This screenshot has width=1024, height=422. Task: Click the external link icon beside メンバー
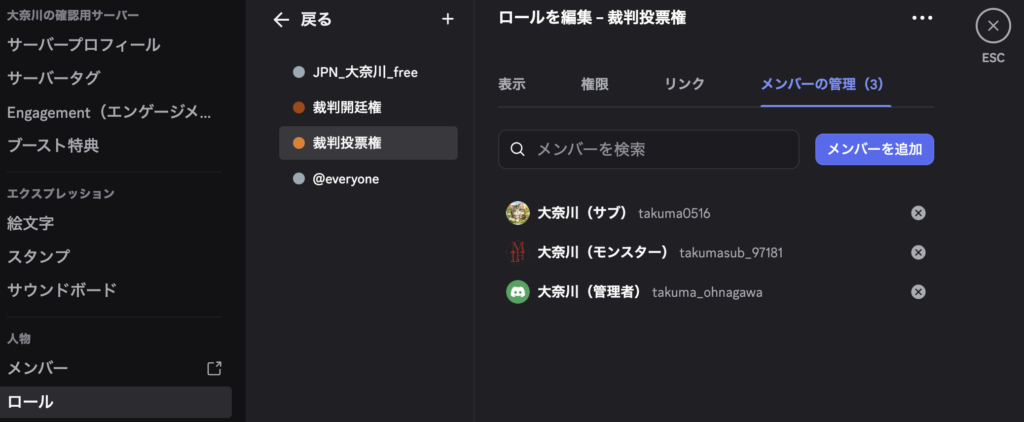(x=214, y=368)
